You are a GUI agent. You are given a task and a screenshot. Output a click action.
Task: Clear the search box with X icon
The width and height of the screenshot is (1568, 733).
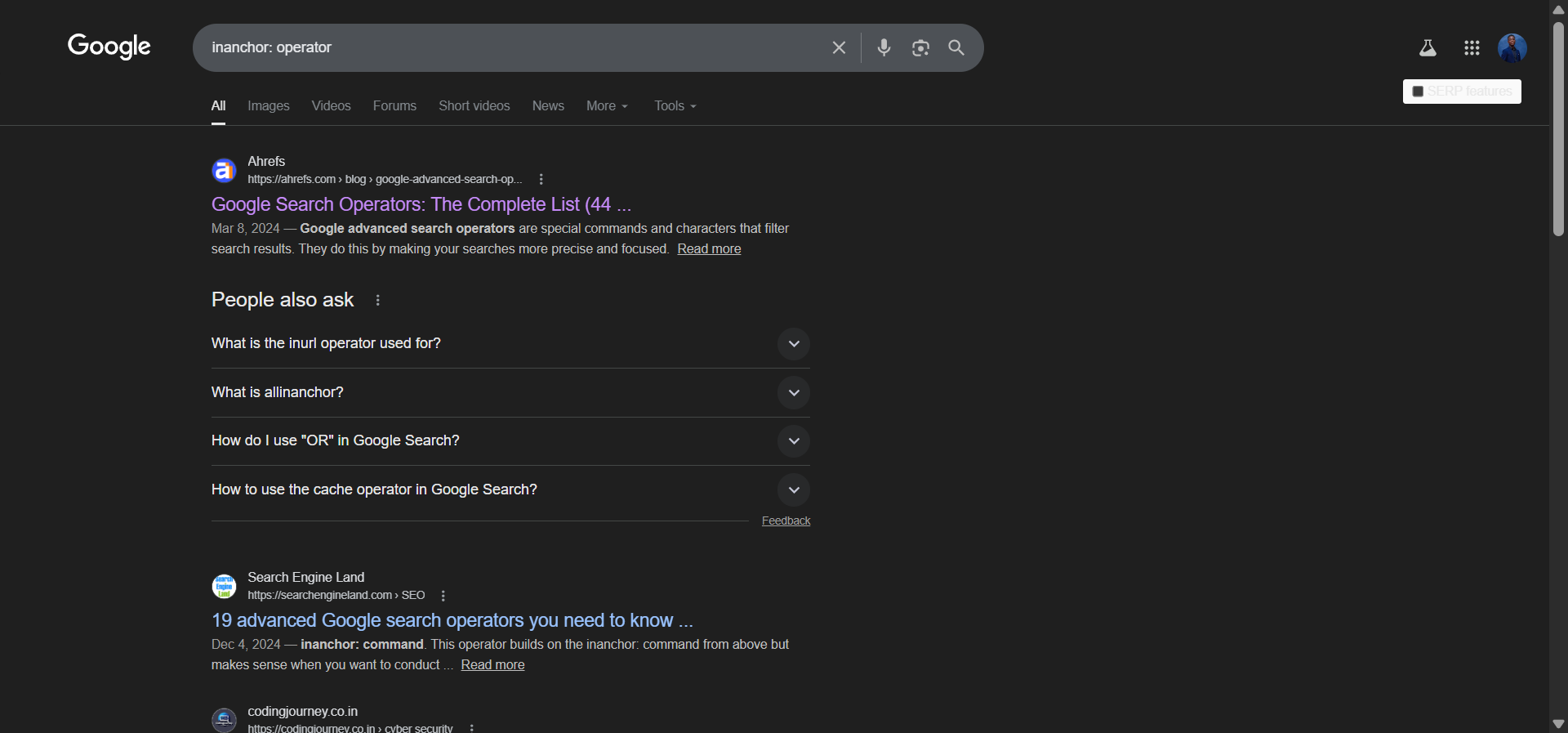click(x=839, y=47)
